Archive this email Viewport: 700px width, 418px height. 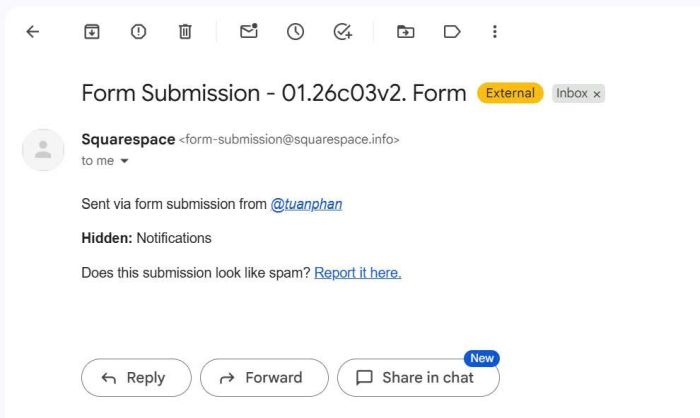tap(91, 32)
